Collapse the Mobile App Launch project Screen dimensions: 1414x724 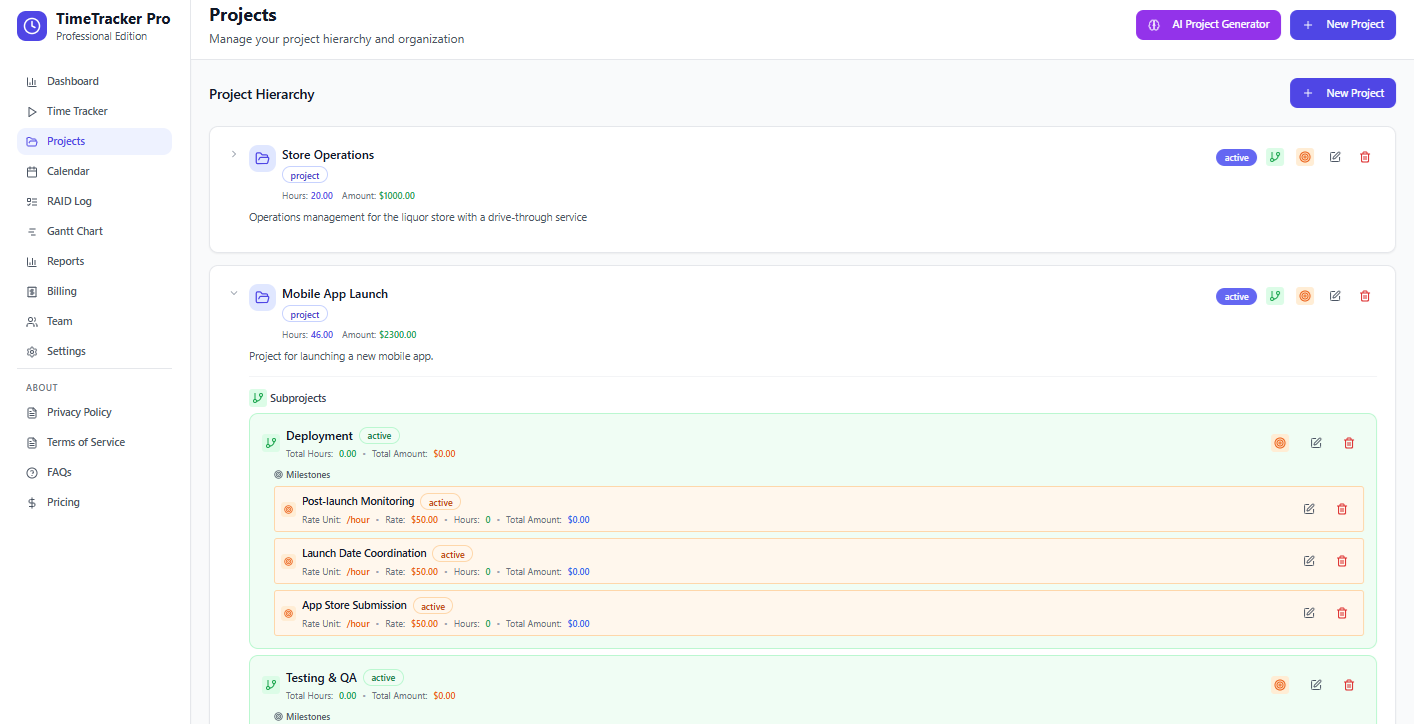(x=233, y=295)
